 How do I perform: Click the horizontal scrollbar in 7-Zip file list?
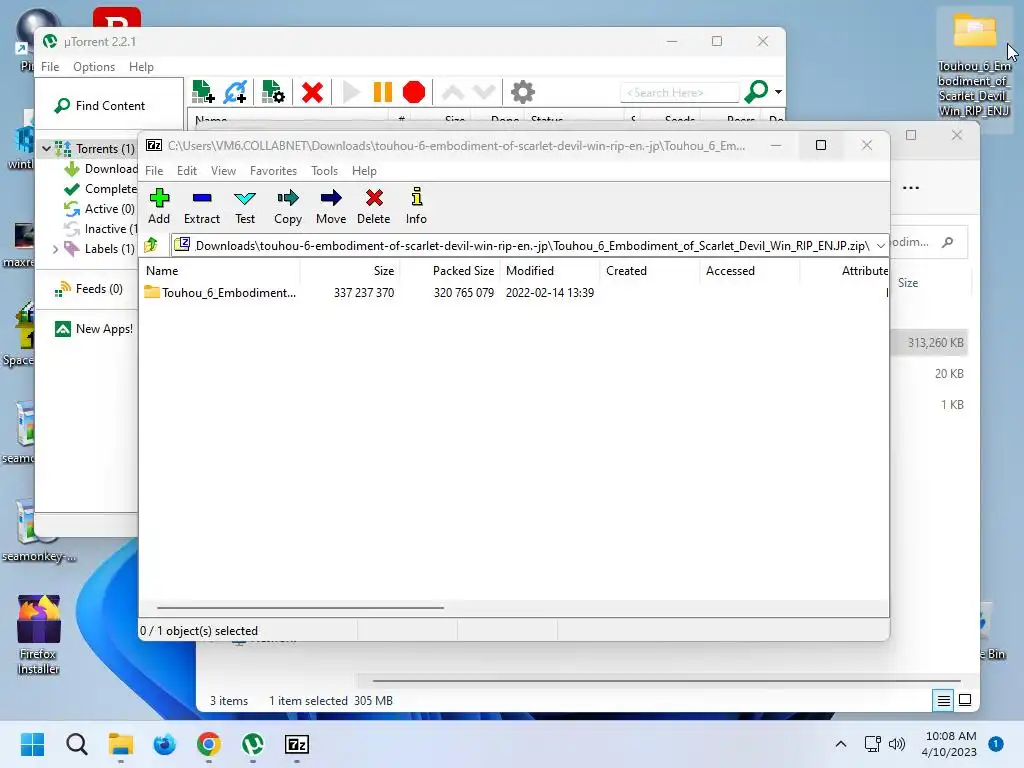[x=300, y=607]
